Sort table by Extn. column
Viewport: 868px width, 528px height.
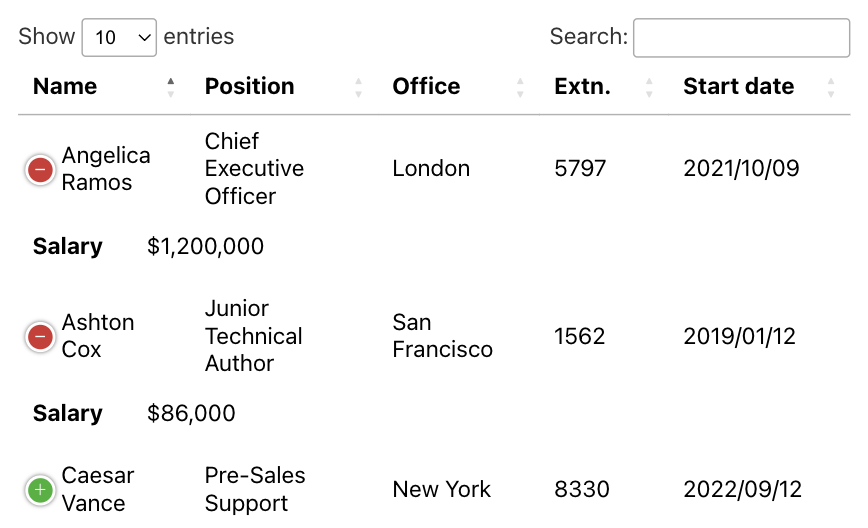point(582,86)
